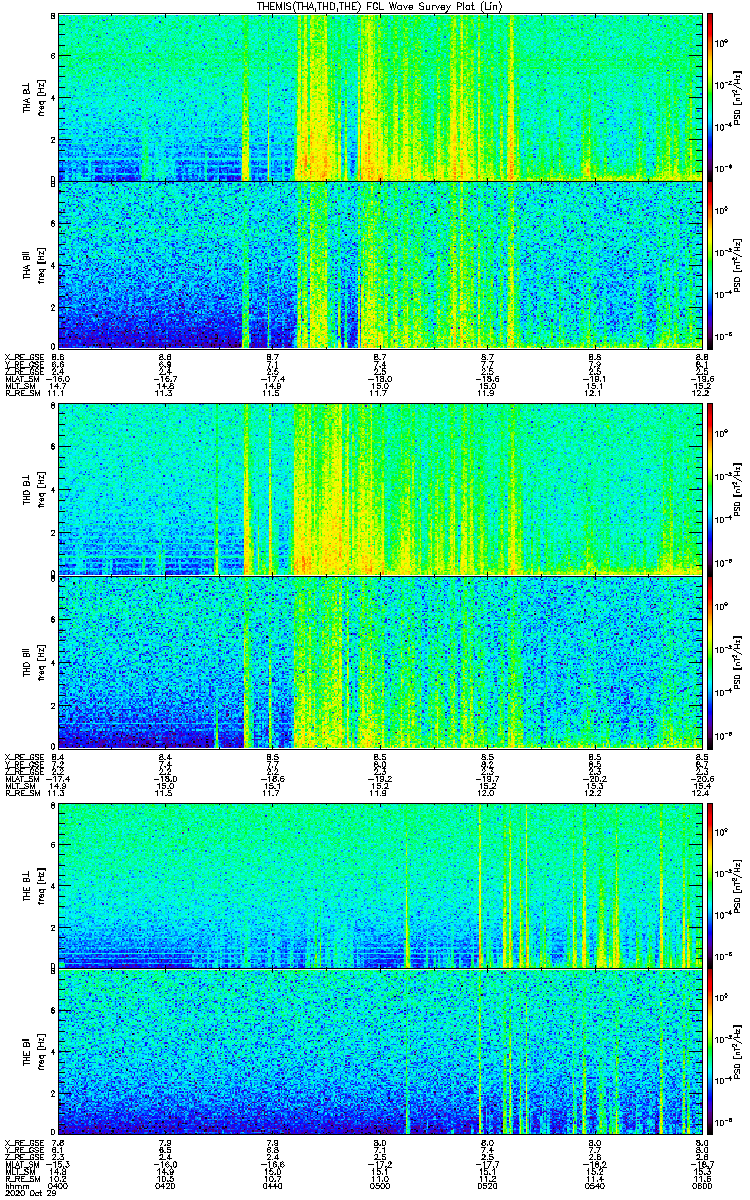Image resolution: width=750 pixels, height=1200 pixels.
Task: Click the PSD color bar beside THA B-perpendicular
Action: [709, 96]
